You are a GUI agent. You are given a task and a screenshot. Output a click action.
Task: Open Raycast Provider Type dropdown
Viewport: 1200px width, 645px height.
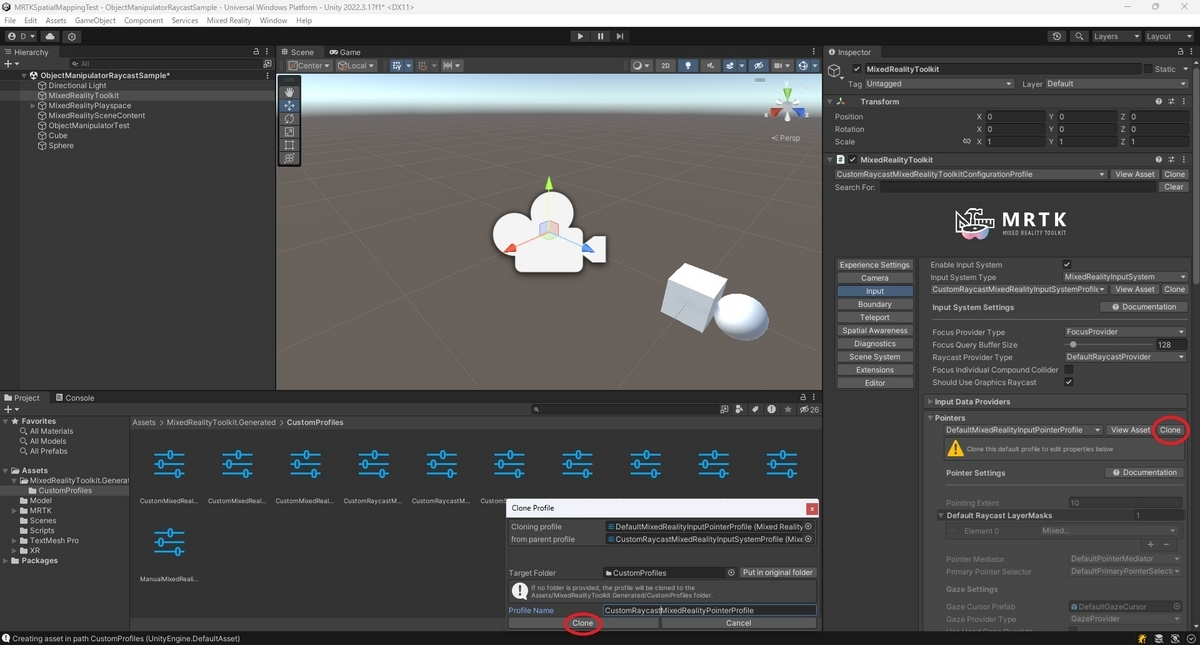(x=1125, y=357)
